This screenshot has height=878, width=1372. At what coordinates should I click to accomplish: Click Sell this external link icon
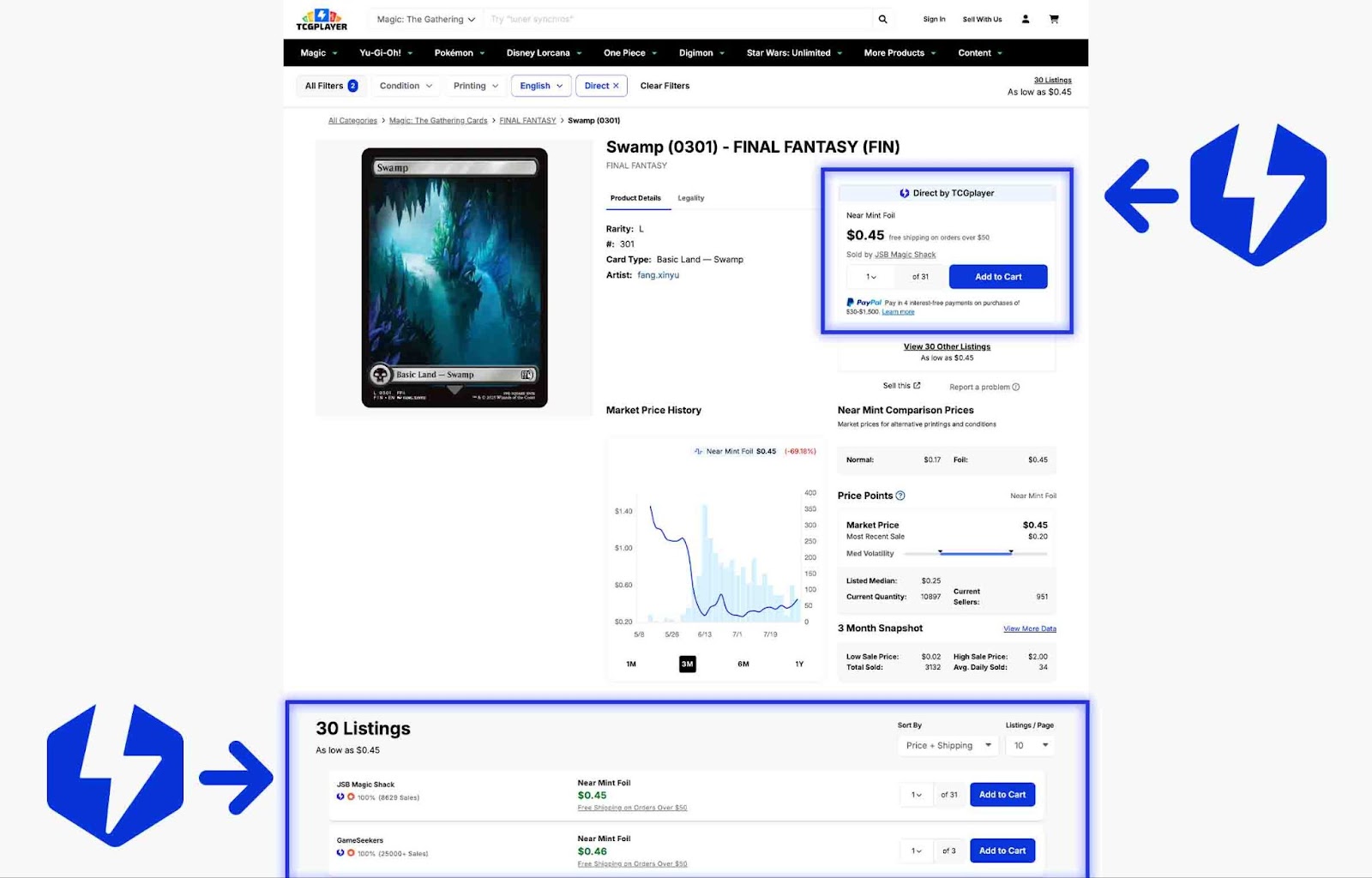(x=917, y=386)
